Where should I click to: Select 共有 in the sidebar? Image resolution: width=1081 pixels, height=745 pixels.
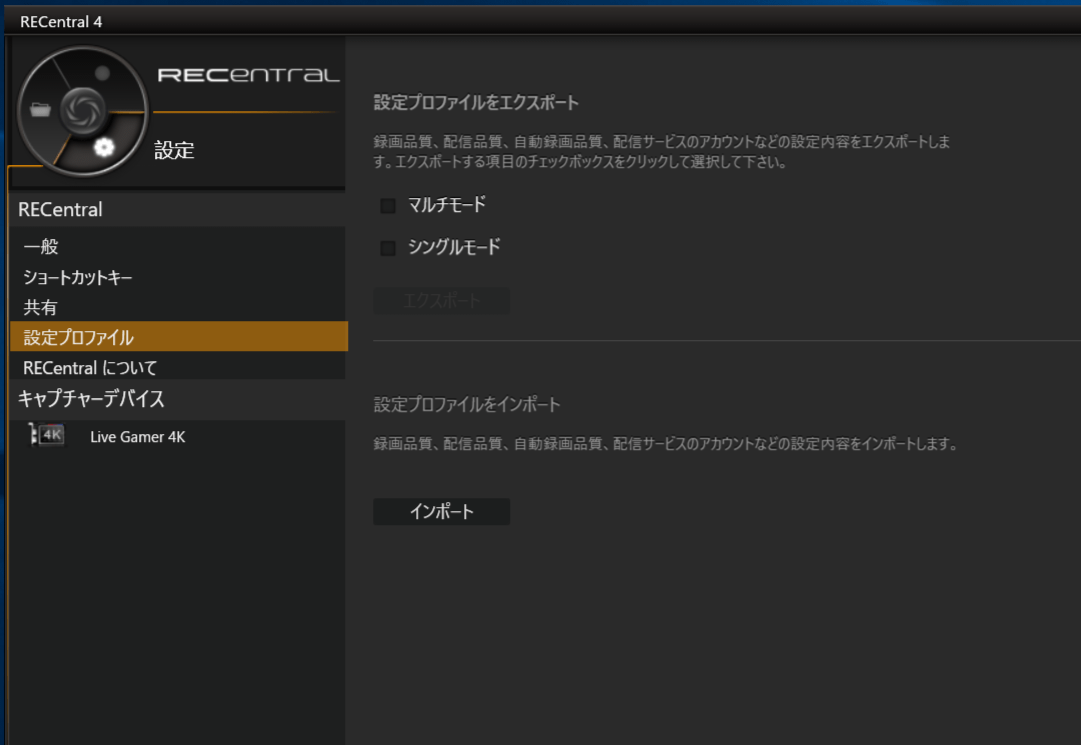click(x=40, y=307)
